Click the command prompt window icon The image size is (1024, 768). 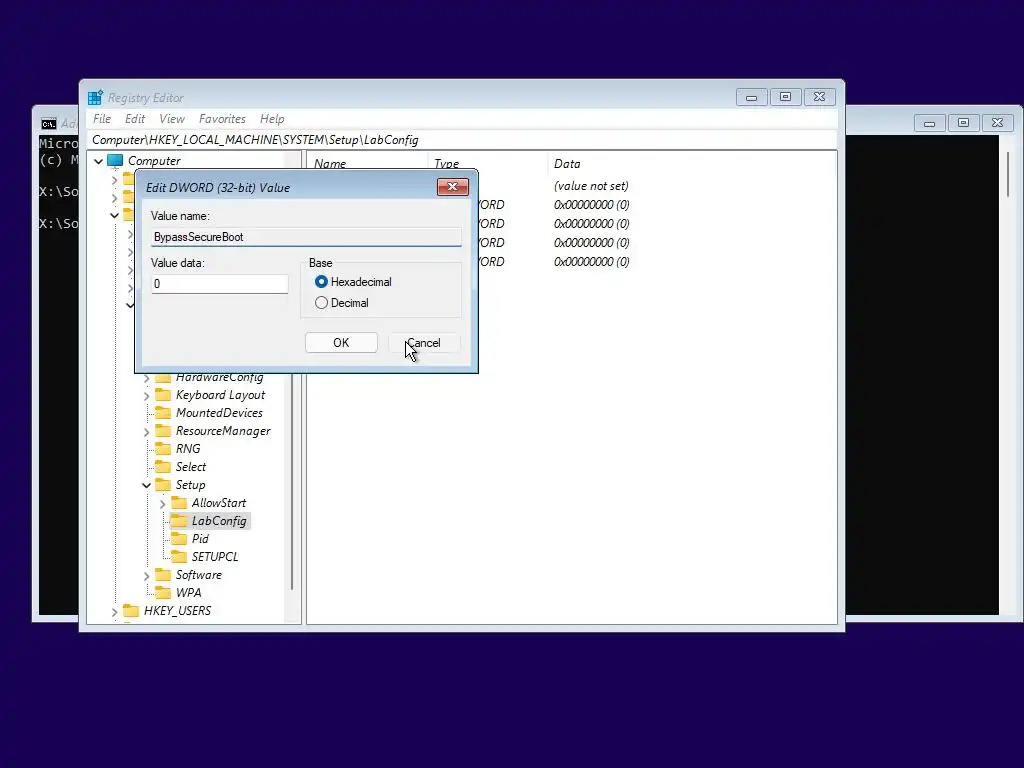pos(49,124)
